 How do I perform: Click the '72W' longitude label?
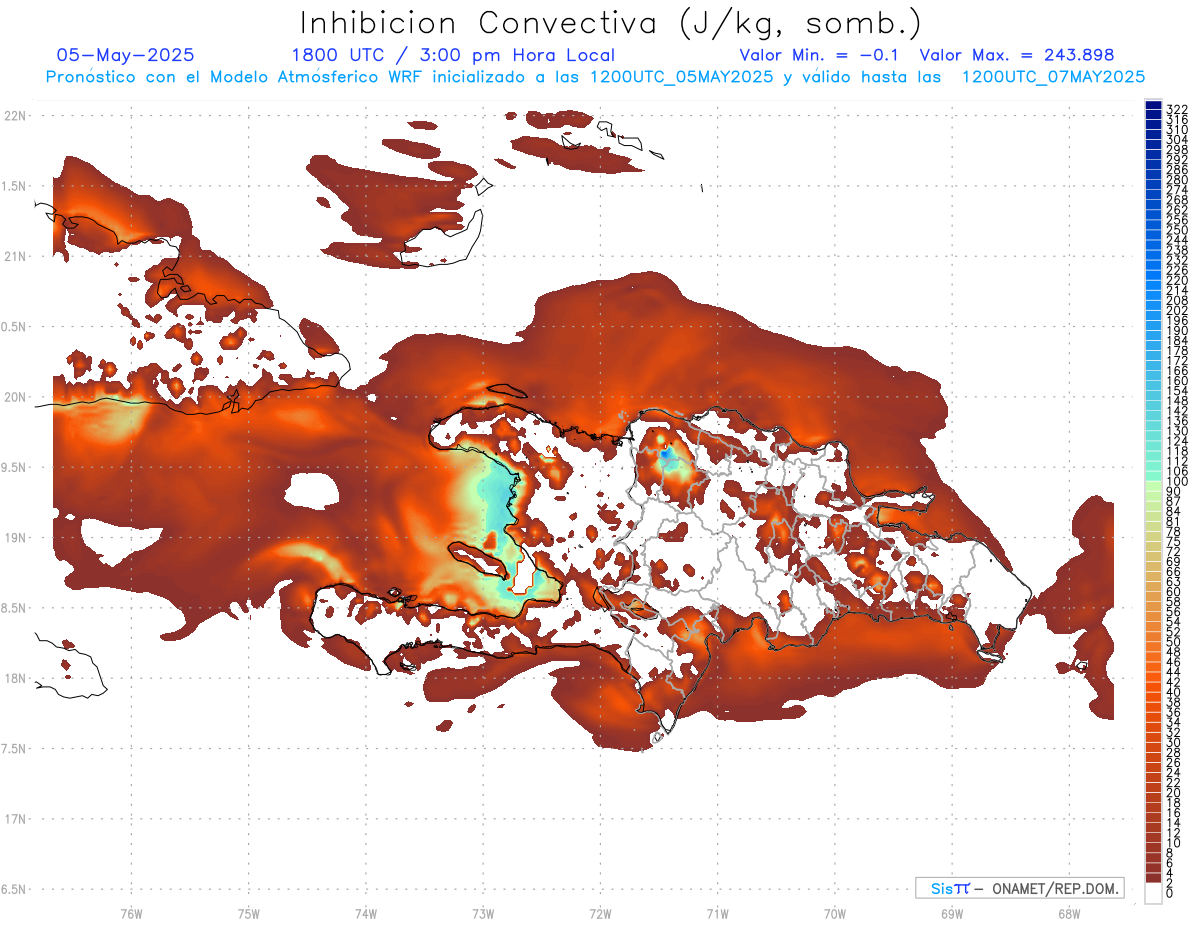click(x=600, y=914)
